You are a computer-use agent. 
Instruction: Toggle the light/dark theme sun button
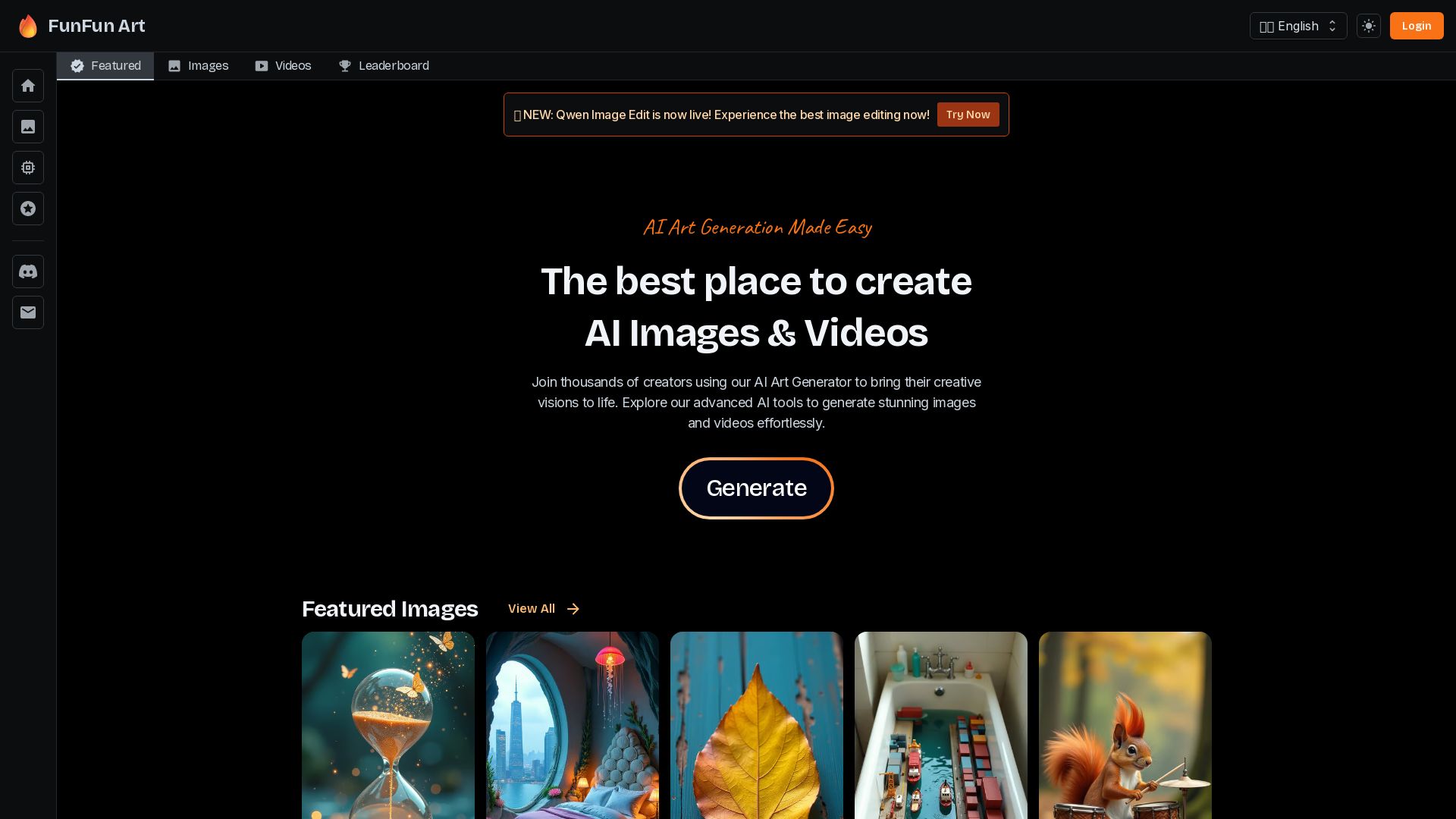(1369, 26)
